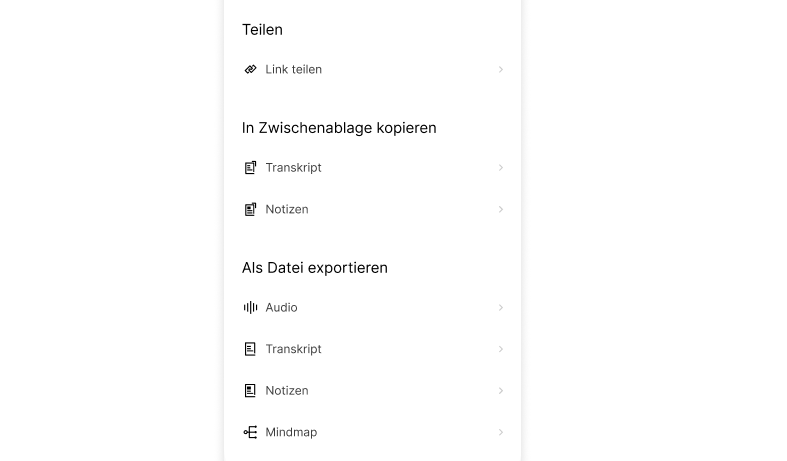
Task: Click the Notizen file icon under exportieren
Action: point(250,391)
